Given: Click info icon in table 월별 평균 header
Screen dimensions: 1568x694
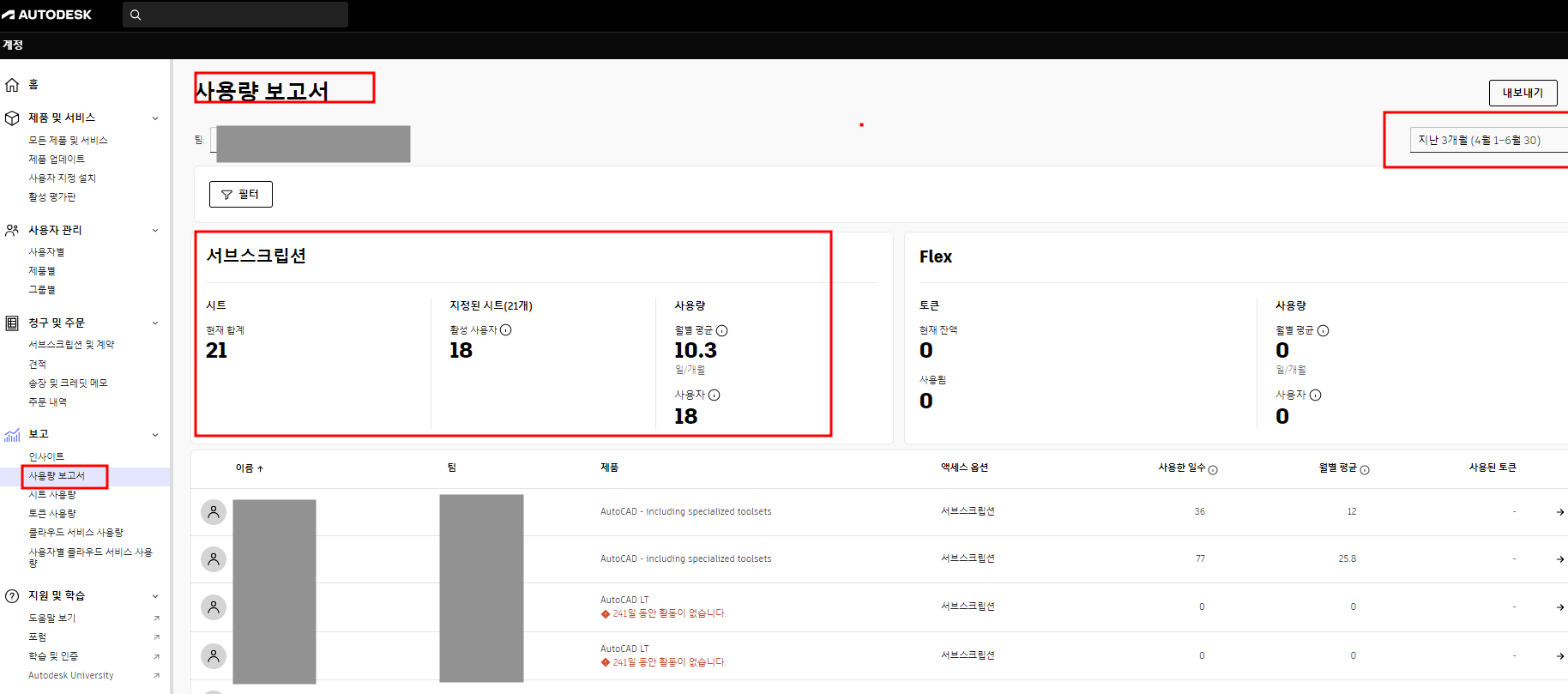Looking at the screenshot, I should (x=1365, y=470).
